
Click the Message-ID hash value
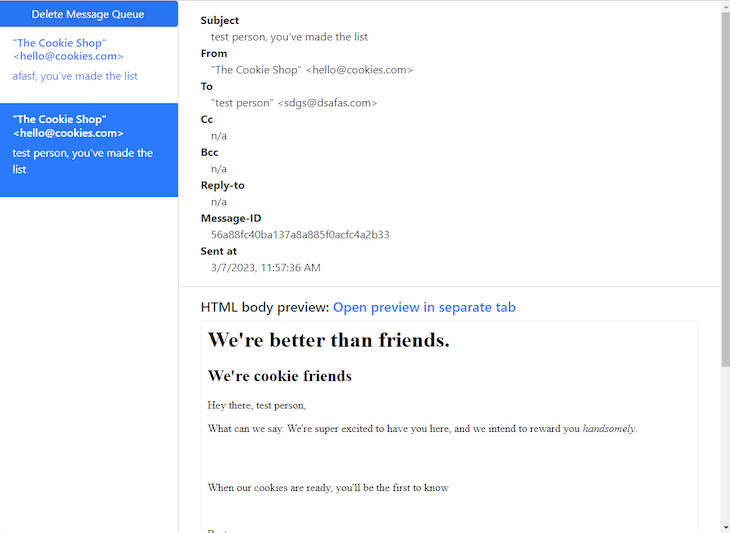click(300, 235)
